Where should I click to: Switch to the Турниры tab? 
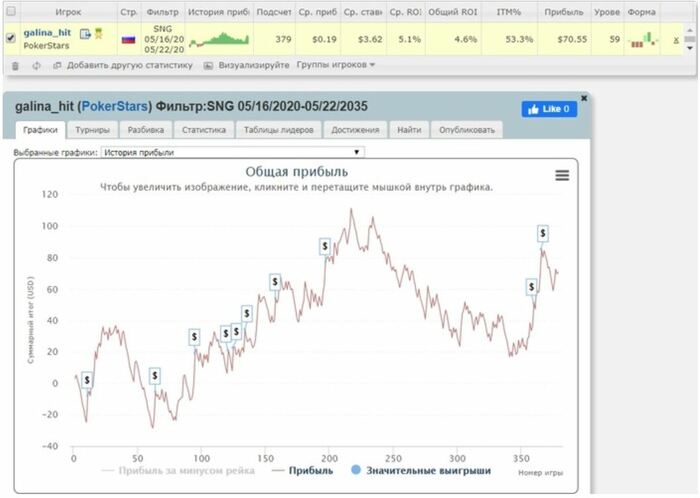point(92,130)
